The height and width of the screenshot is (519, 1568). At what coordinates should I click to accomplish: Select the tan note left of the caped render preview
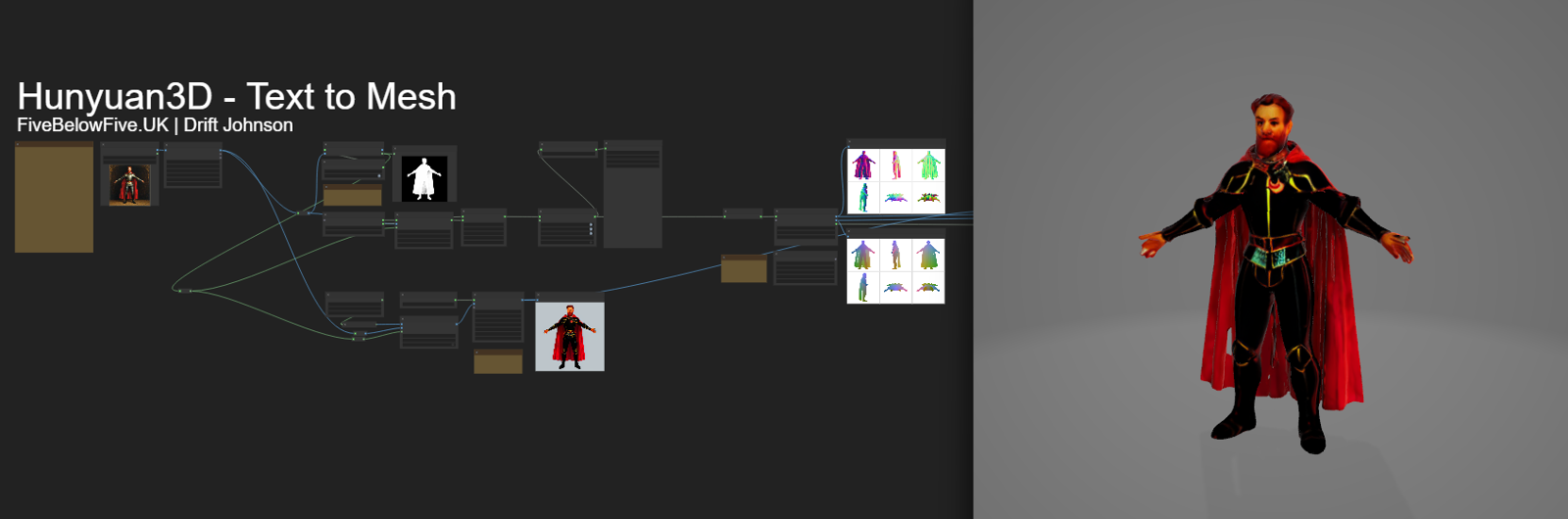click(x=498, y=361)
